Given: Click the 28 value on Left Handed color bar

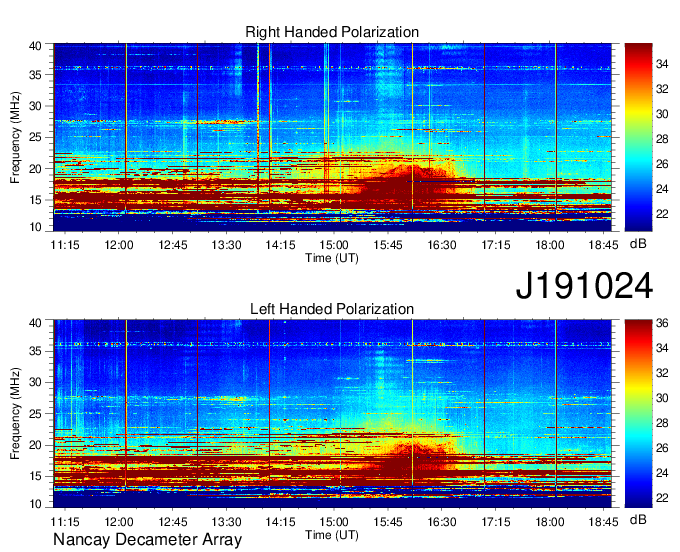Looking at the screenshot, I should [662, 423].
